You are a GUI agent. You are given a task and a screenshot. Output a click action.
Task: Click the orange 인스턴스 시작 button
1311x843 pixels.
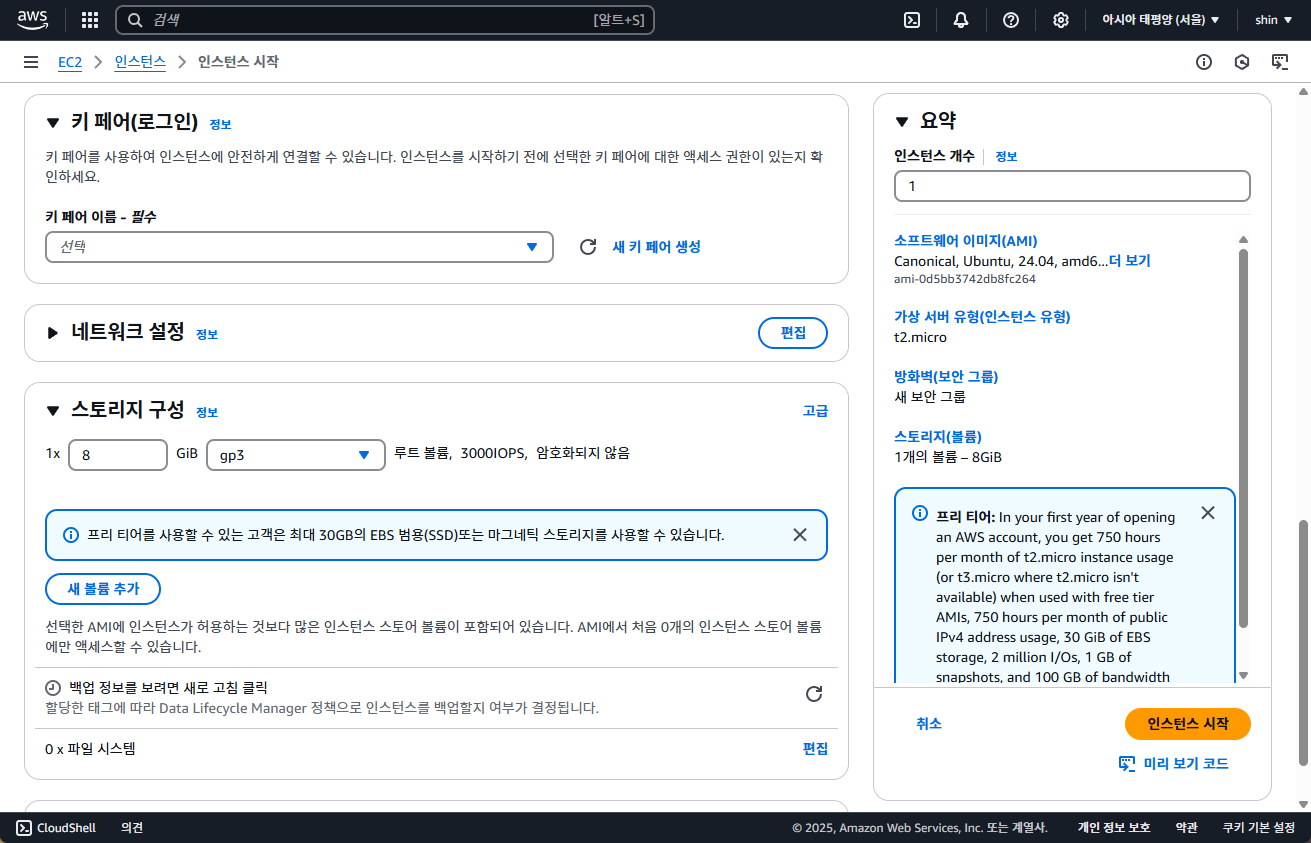click(x=1188, y=724)
